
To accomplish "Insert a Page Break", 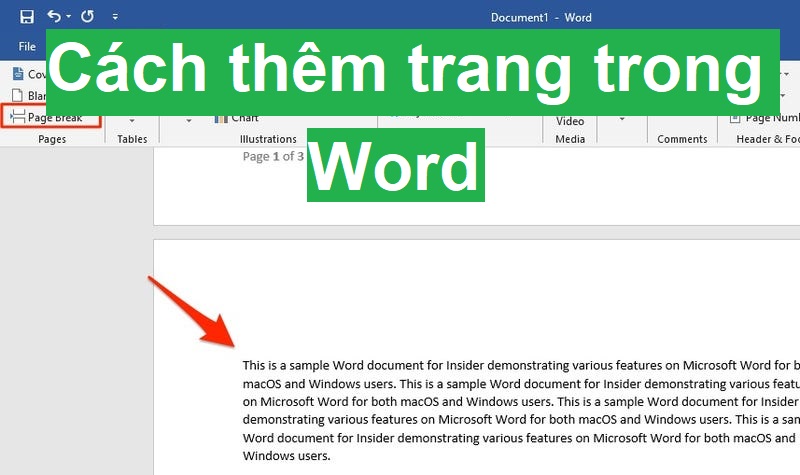I will tap(53, 118).
